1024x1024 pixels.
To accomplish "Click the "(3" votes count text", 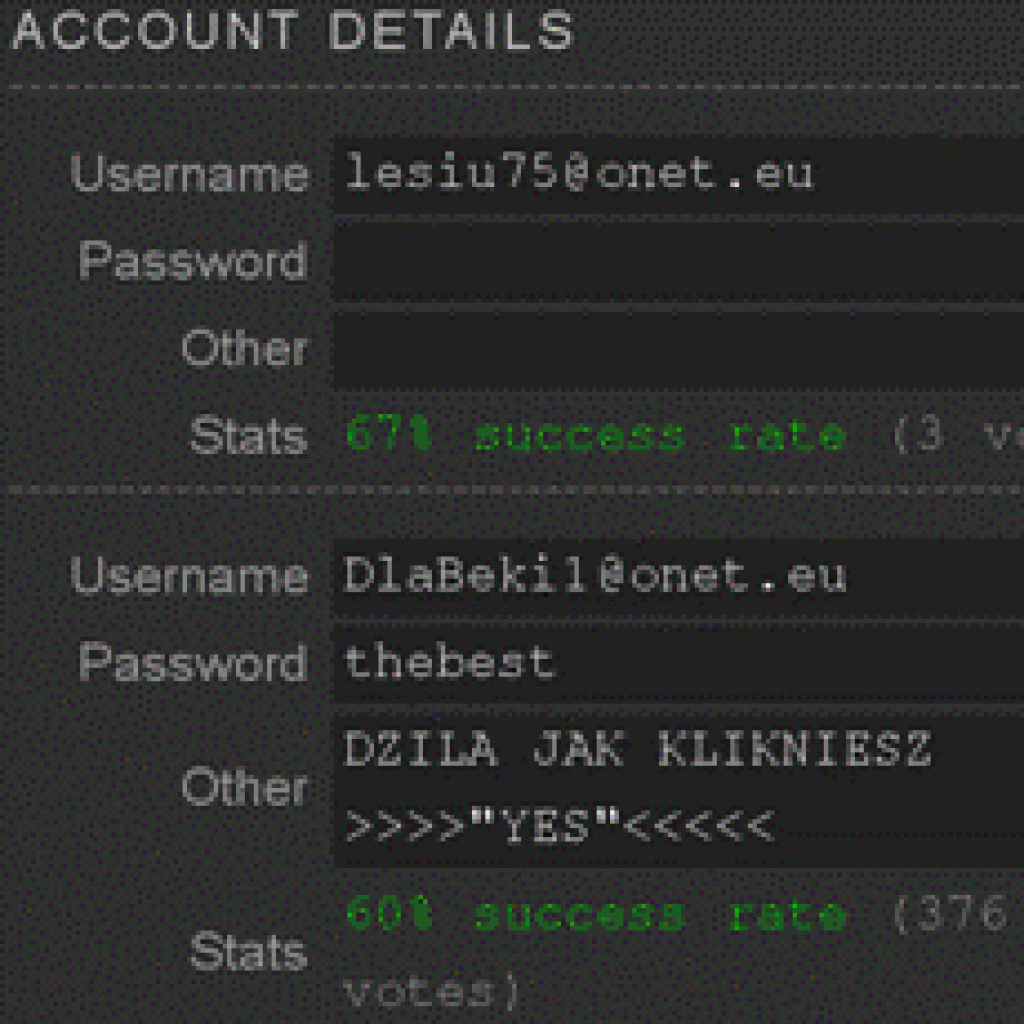I will (917, 436).
